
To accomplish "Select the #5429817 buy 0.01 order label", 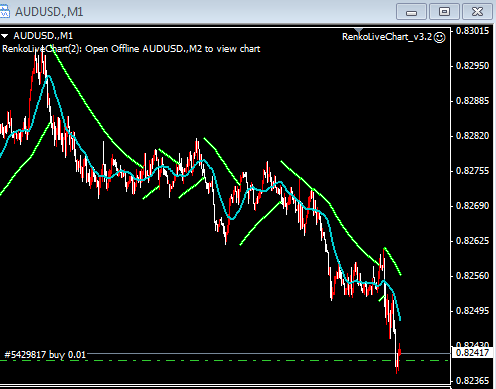I will (45, 354).
